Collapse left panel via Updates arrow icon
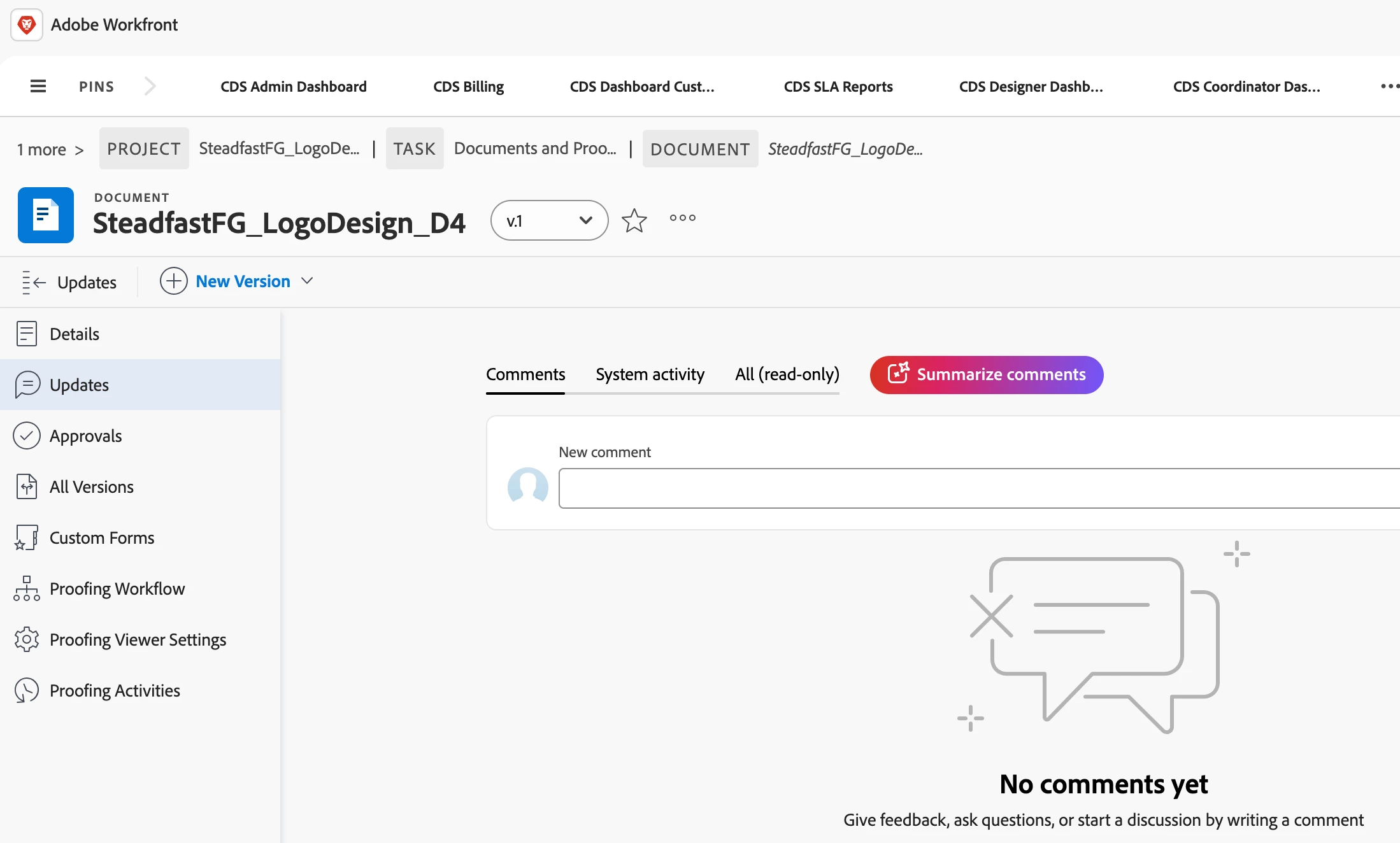Screen dimensions: 1400x843 coord(34,282)
